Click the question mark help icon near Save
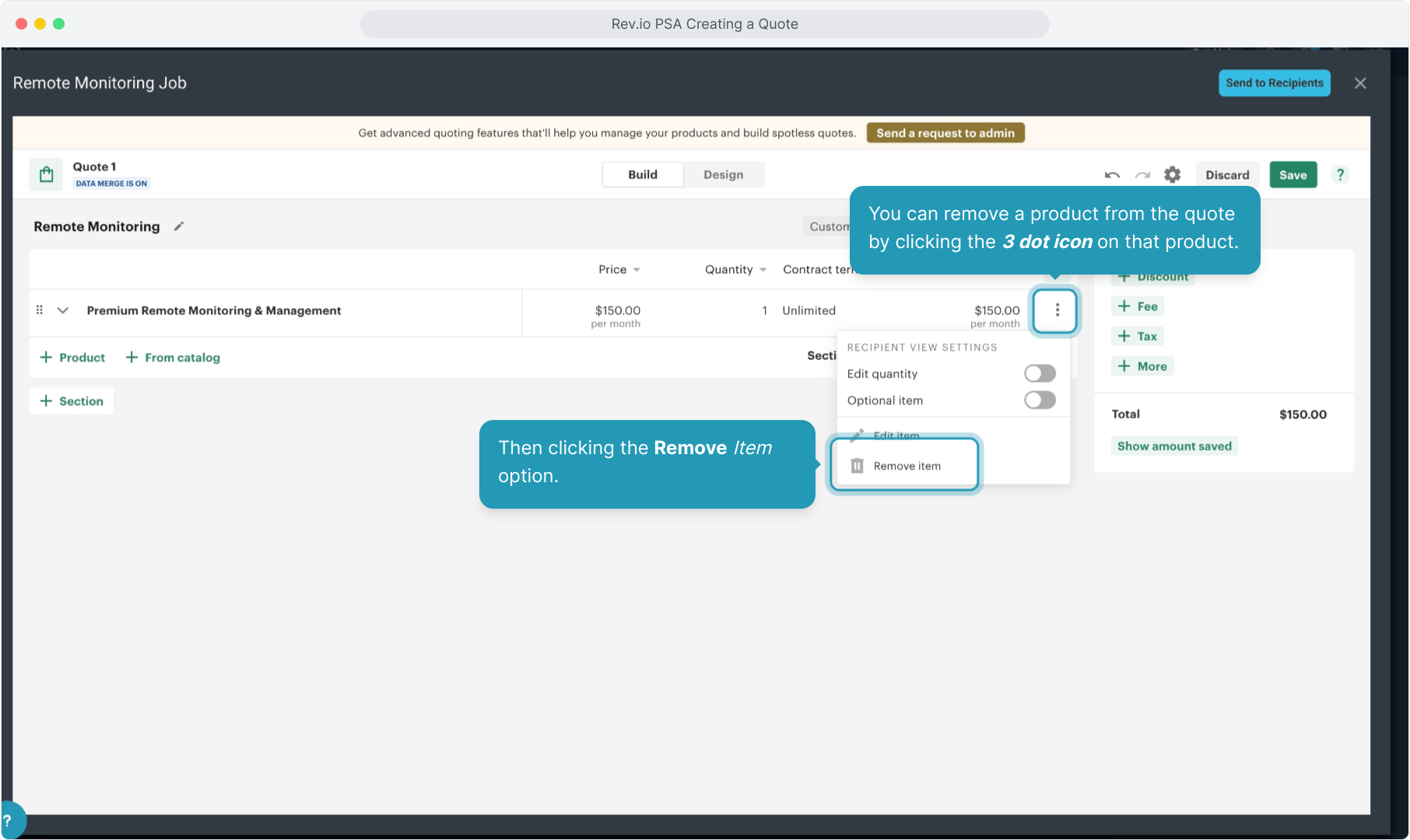1410x840 pixels. point(1340,175)
